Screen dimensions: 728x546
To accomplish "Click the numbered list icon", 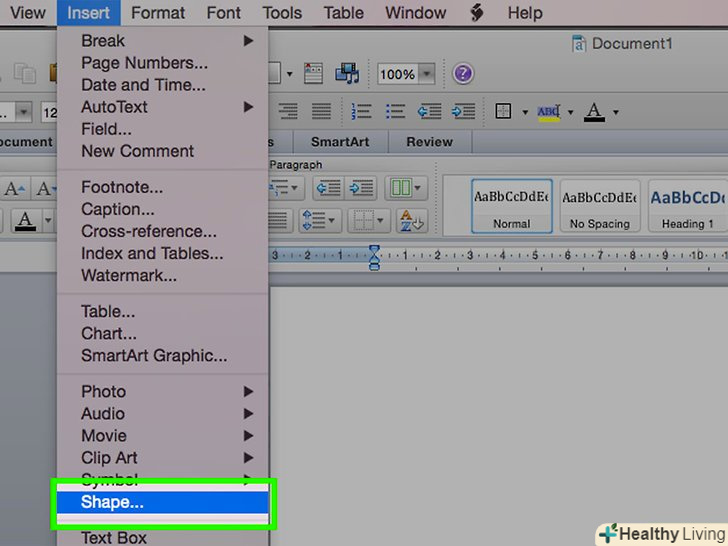I will pyautogui.click(x=361, y=111).
